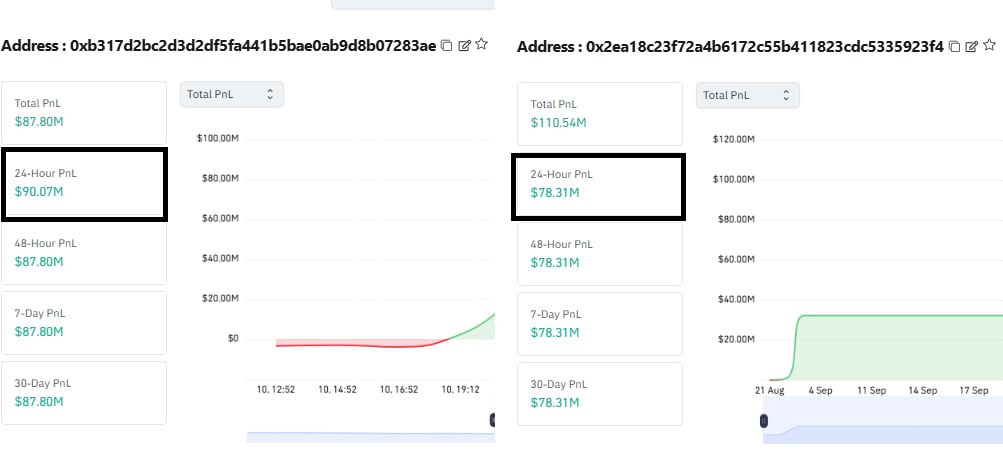
Task: Show the right 30-Day PnL card
Action: [x=598, y=394]
